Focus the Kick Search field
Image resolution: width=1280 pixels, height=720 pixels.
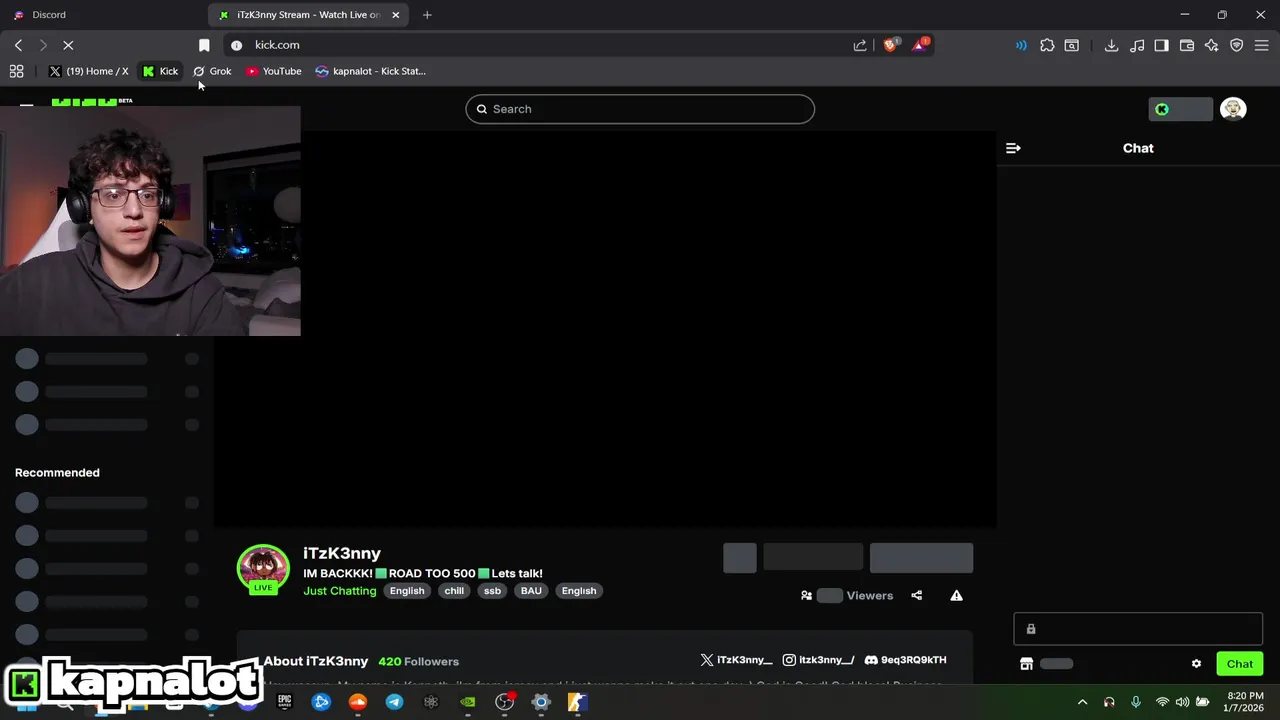point(640,109)
